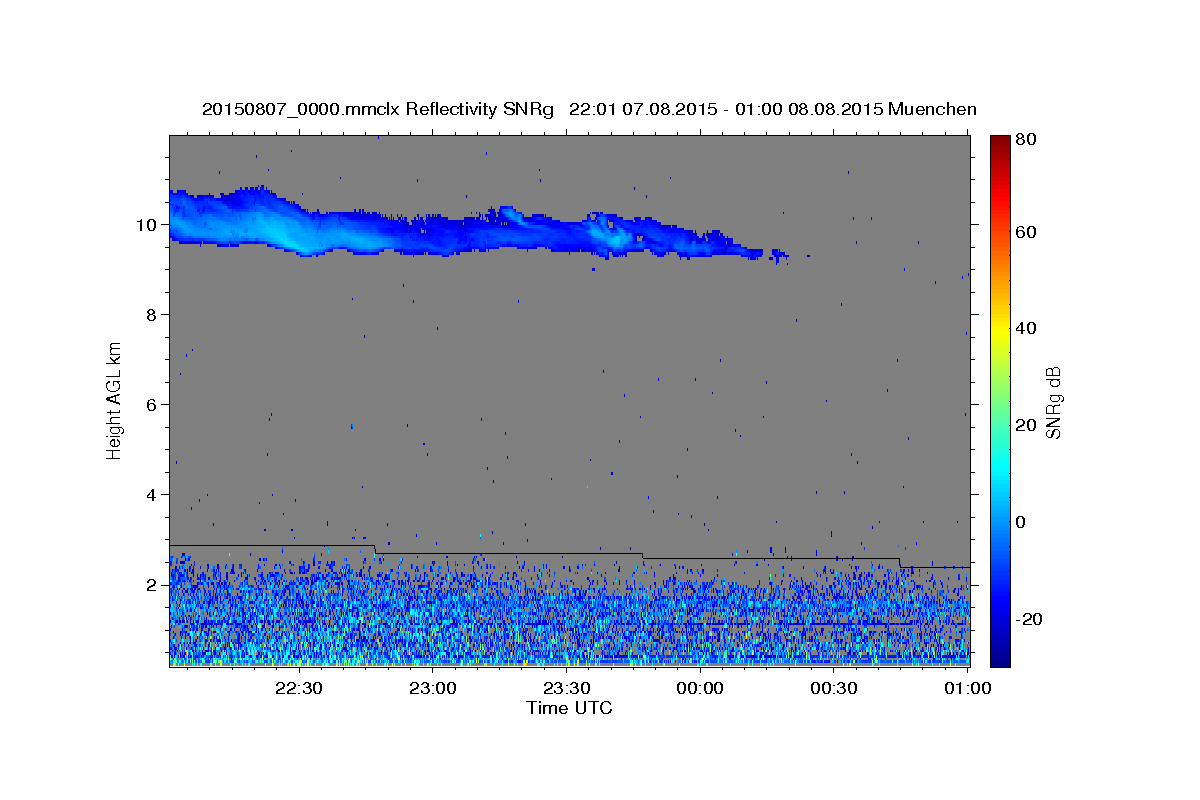
Task: Click the 00:30 time tick label
Action: click(x=834, y=689)
